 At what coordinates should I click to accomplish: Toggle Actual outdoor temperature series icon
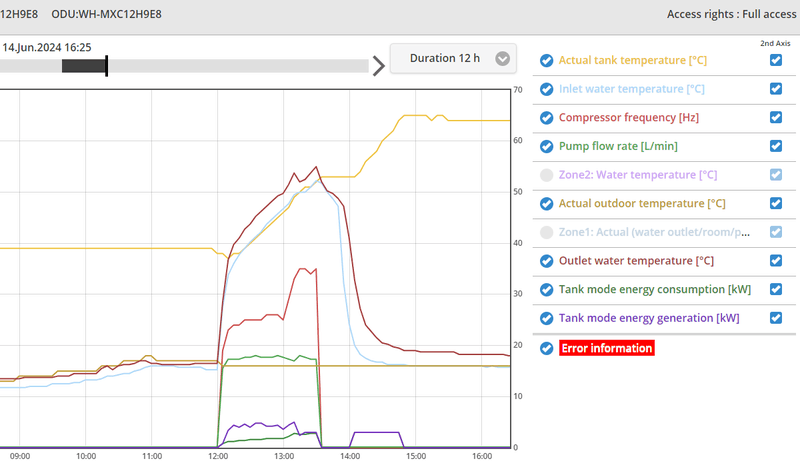click(x=546, y=204)
